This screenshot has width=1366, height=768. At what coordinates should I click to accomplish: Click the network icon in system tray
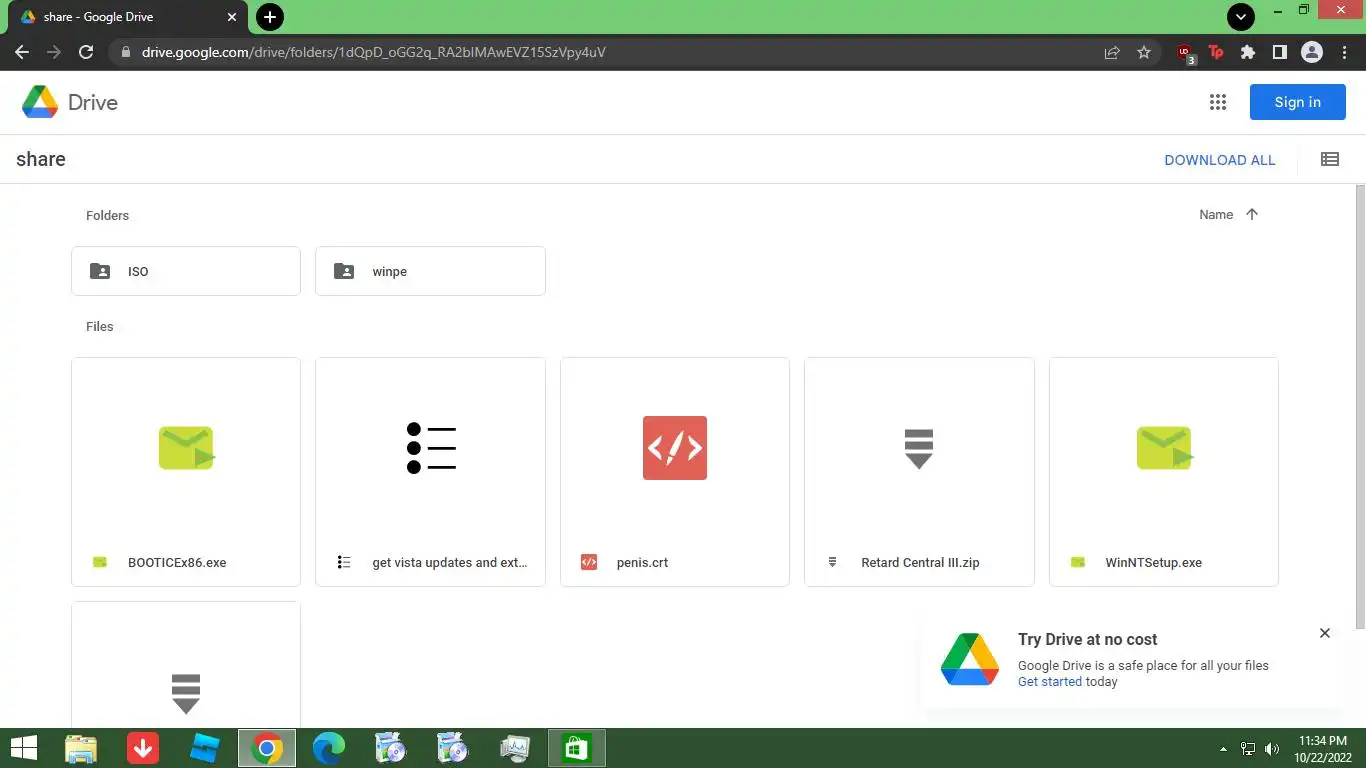1248,749
